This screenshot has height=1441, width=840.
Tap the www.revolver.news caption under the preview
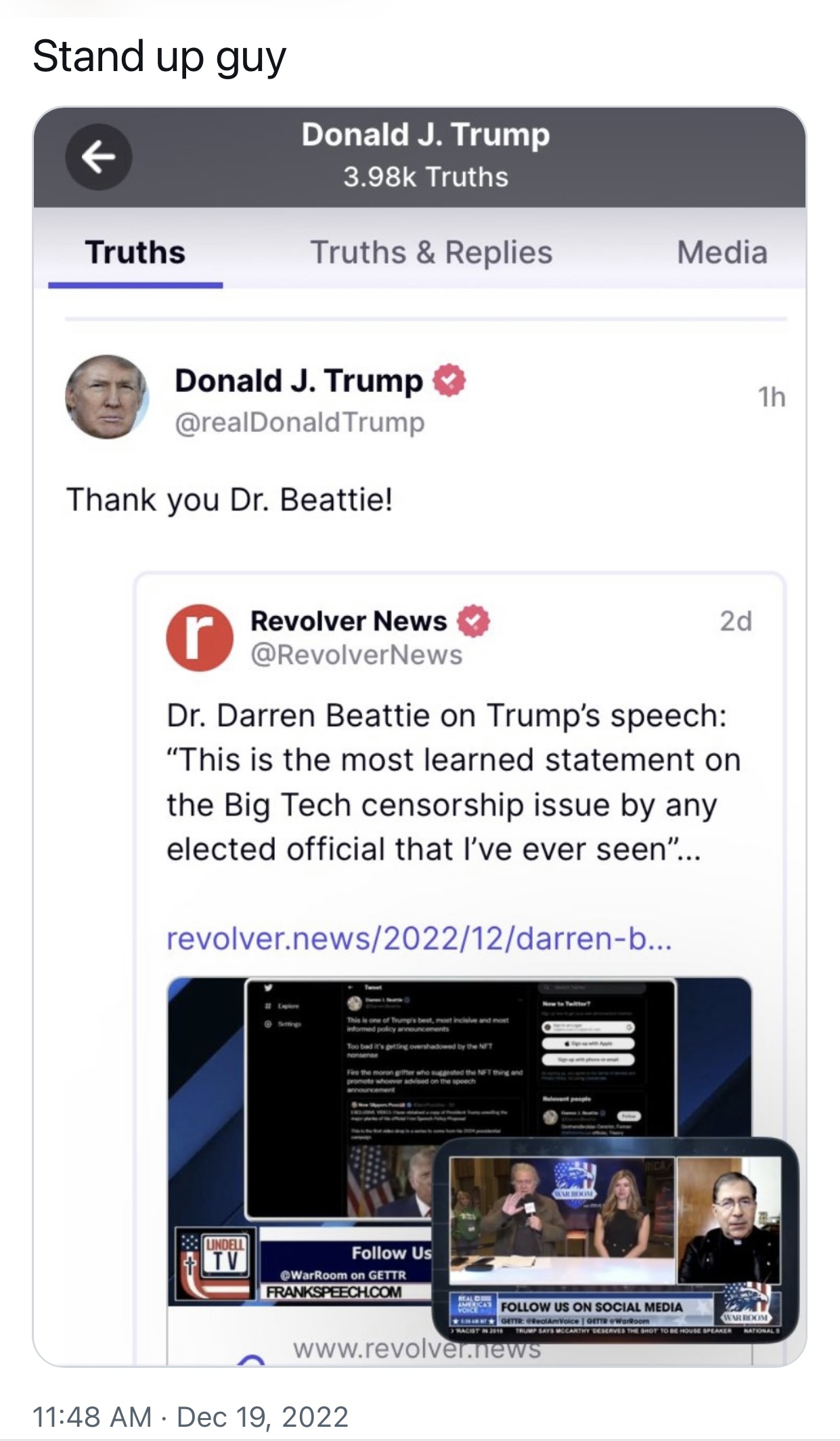(417, 1350)
